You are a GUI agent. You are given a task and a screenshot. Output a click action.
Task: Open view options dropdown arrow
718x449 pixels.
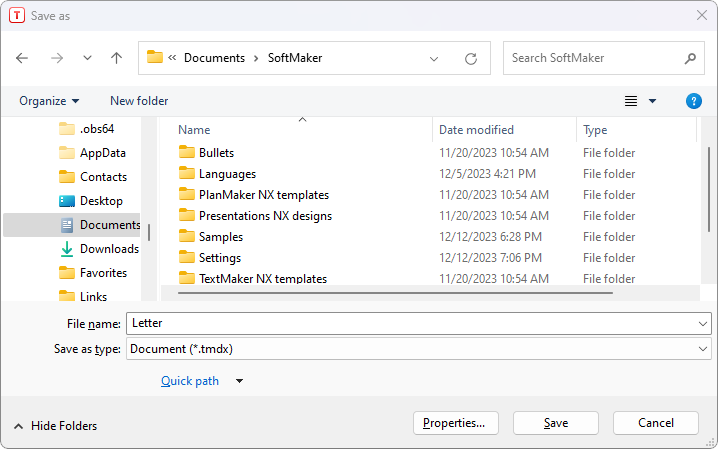point(653,101)
